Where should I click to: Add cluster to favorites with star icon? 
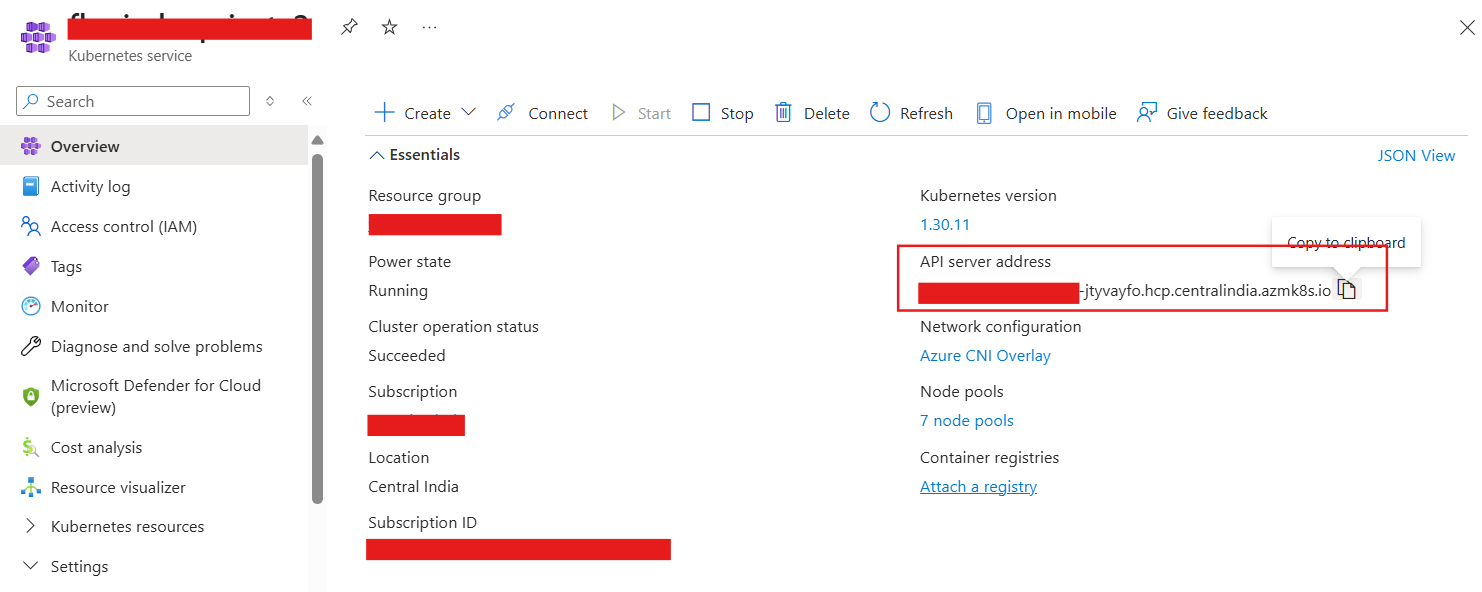pyautogui.click(x=390, y=27)
